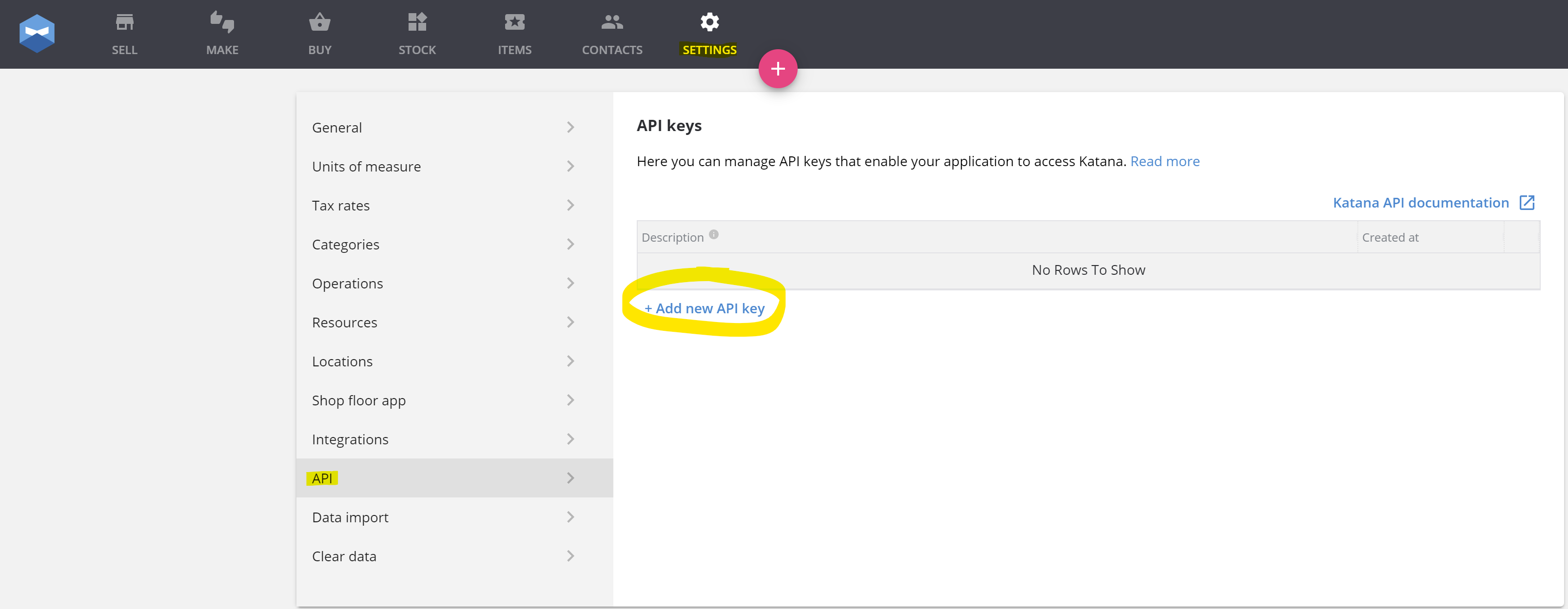Screen dimensions: 1568x609
Task: Expand the Resources chevron
Action: coord(570,322)
